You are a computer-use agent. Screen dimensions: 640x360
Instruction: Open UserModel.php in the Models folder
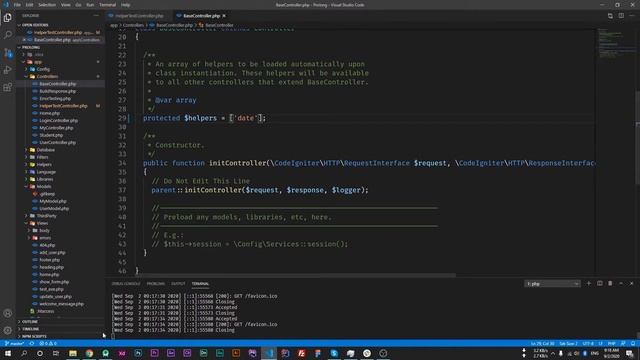pos(54,209)
